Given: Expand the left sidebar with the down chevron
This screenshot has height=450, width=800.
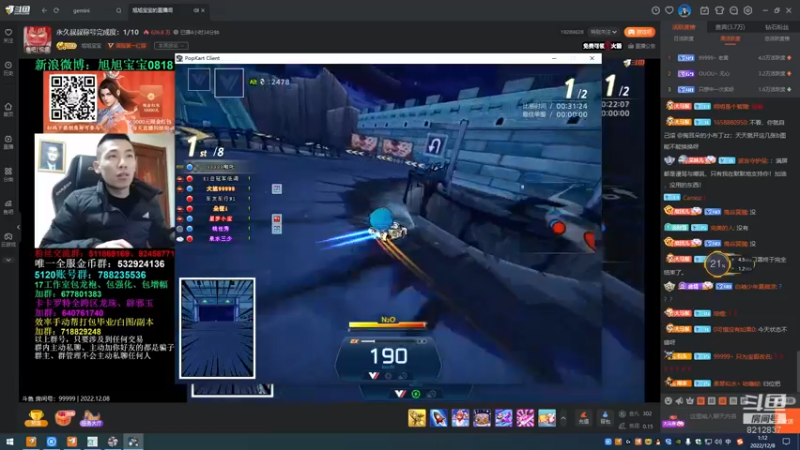Looking at the screenshot, I should (x=8, y=260).
